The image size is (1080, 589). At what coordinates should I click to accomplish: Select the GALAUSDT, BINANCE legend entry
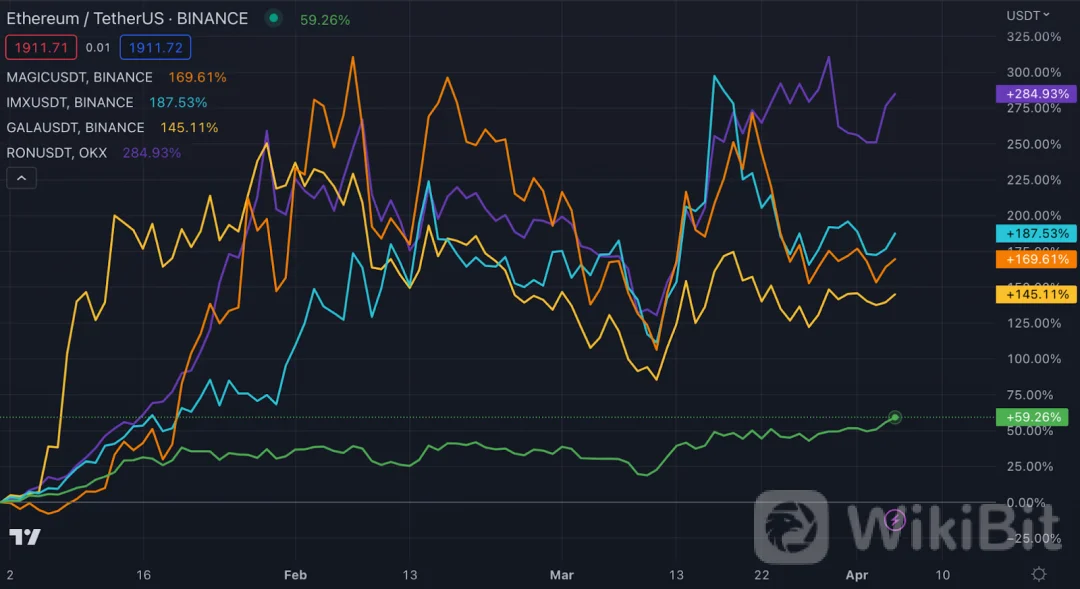click(75, 127)
